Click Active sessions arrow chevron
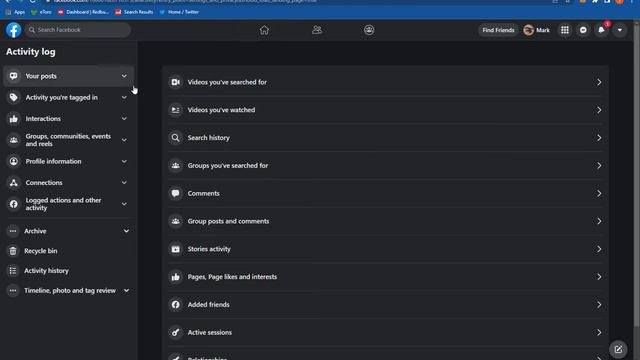640x360 pixels. [599, 332]
